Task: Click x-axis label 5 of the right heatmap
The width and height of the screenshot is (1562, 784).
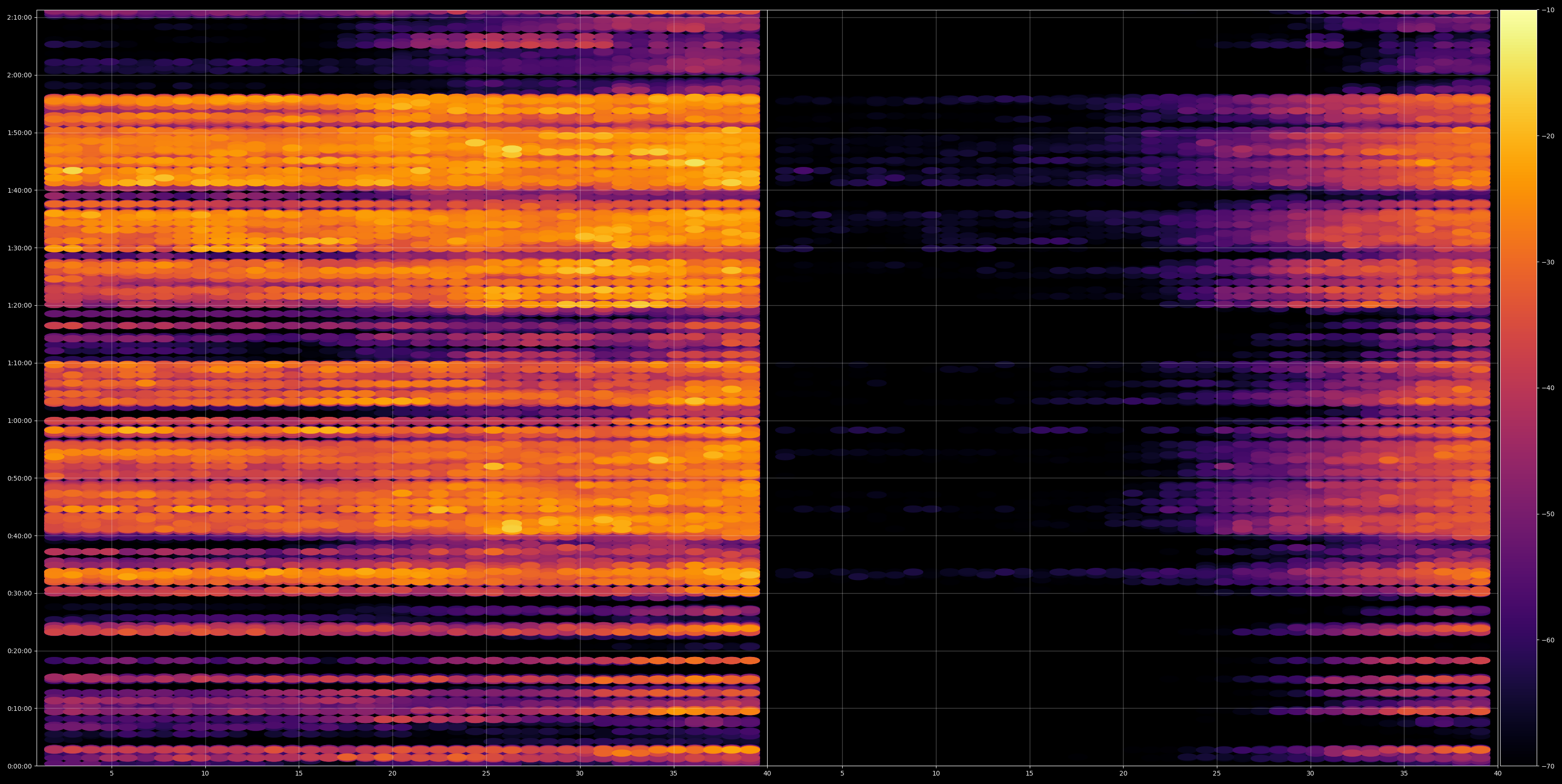Action: coord(842,774)
